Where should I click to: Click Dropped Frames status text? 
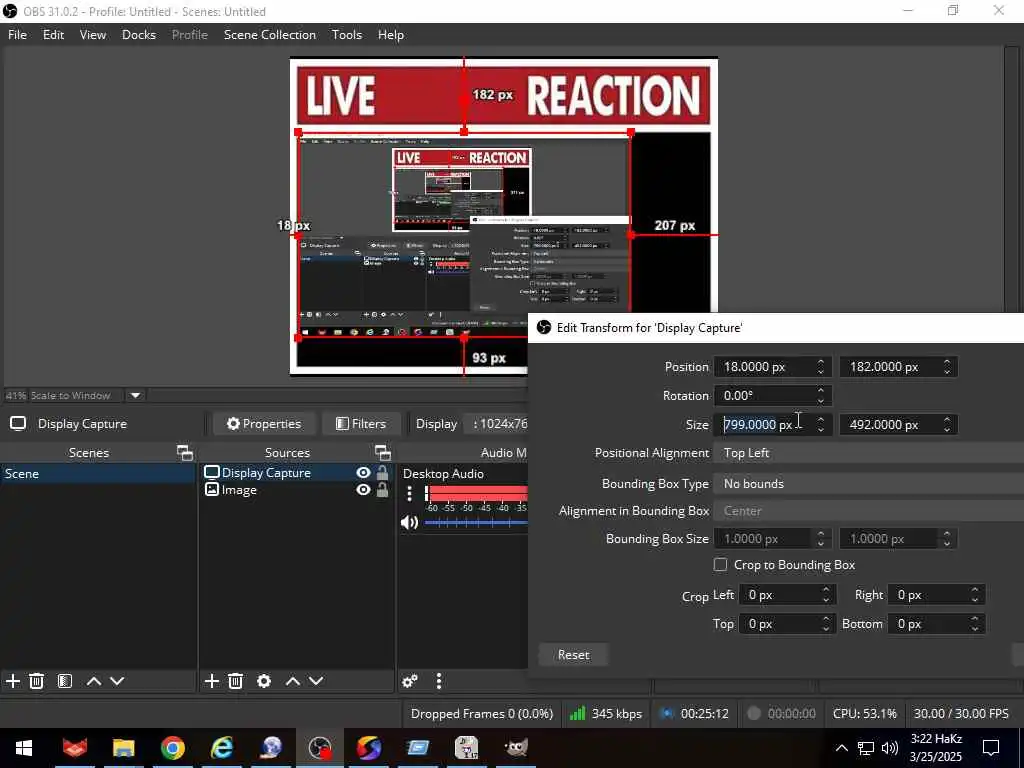point(482,714)
